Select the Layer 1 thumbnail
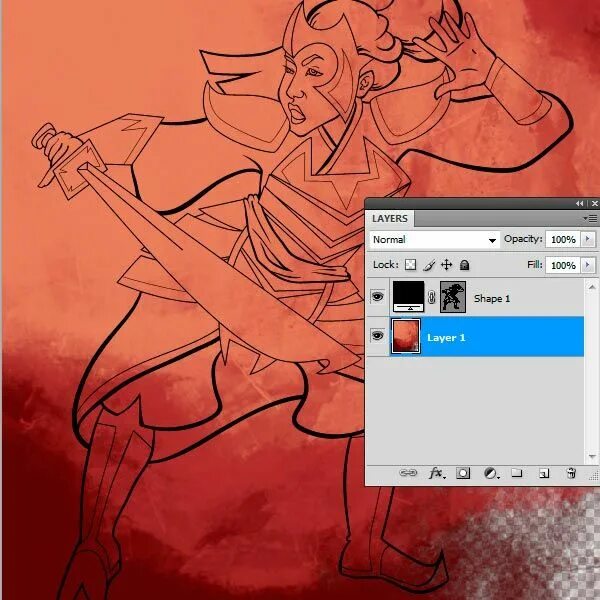Viewport: 600px width, 600px height. (406, 336)
